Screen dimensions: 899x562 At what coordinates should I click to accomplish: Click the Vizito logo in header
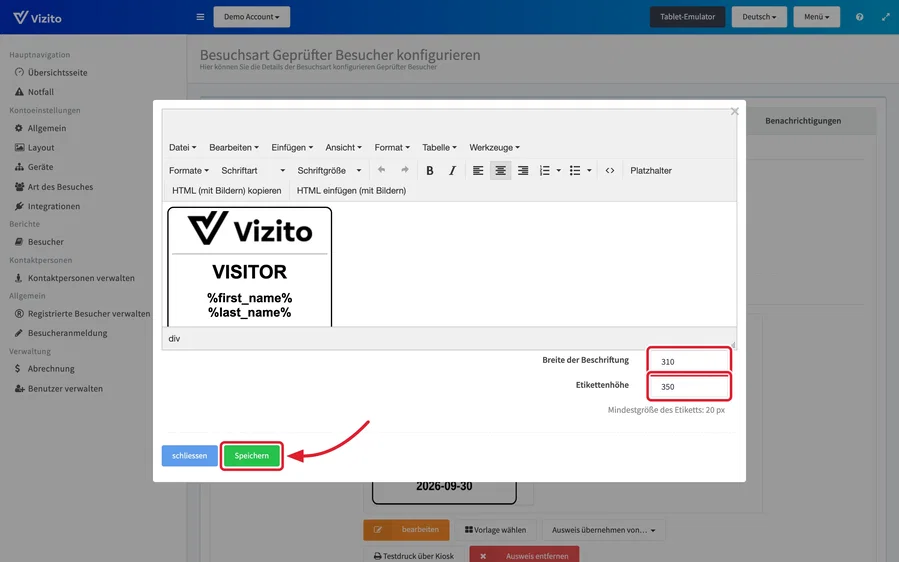pos(37,17)
